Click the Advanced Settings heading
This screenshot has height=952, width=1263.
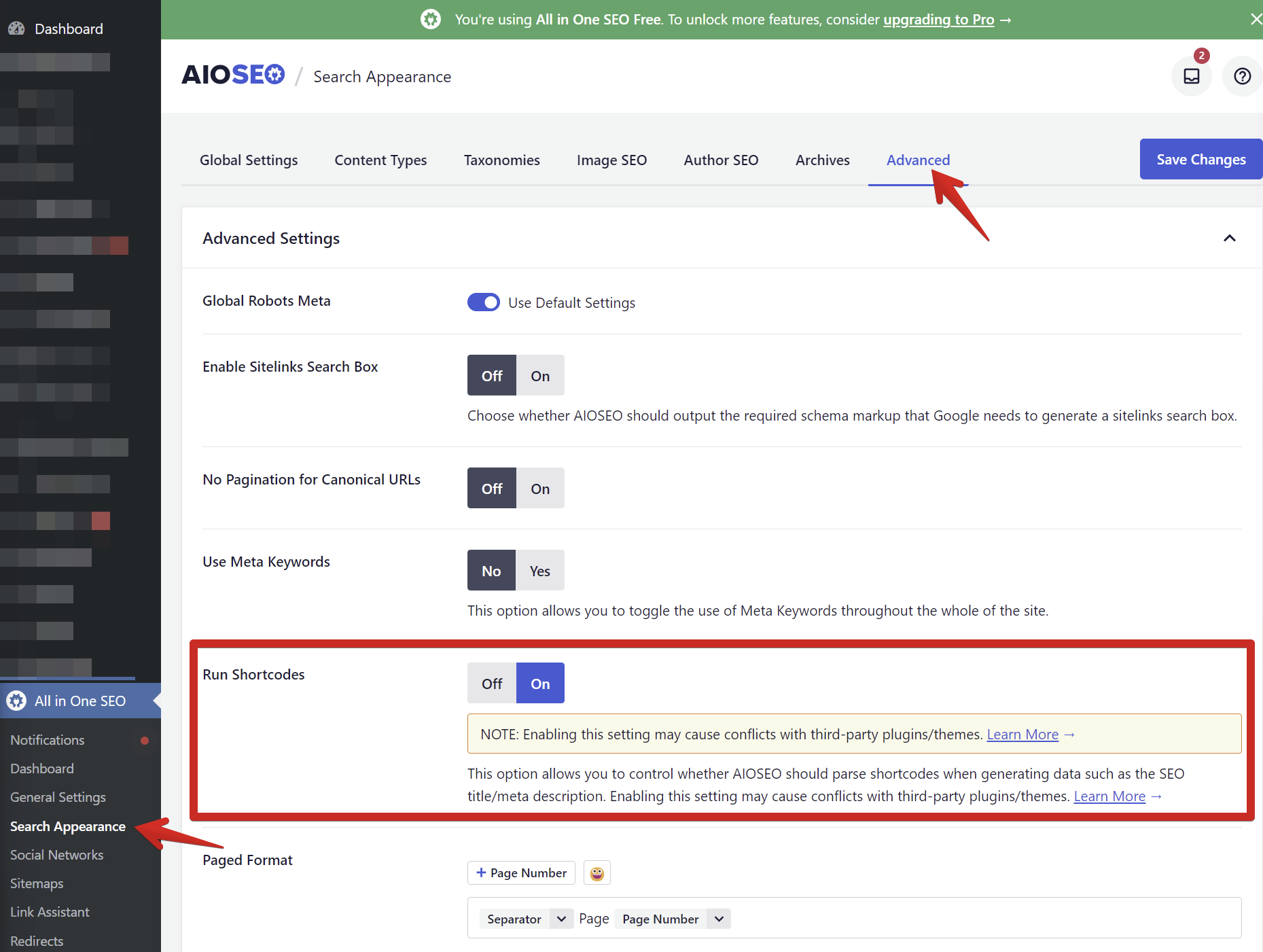[271, 238]
